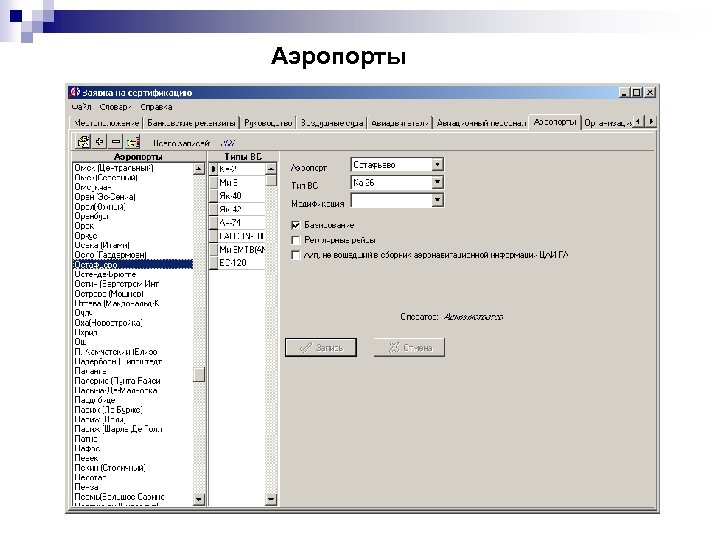Open the Словари menu

point(115,107)
